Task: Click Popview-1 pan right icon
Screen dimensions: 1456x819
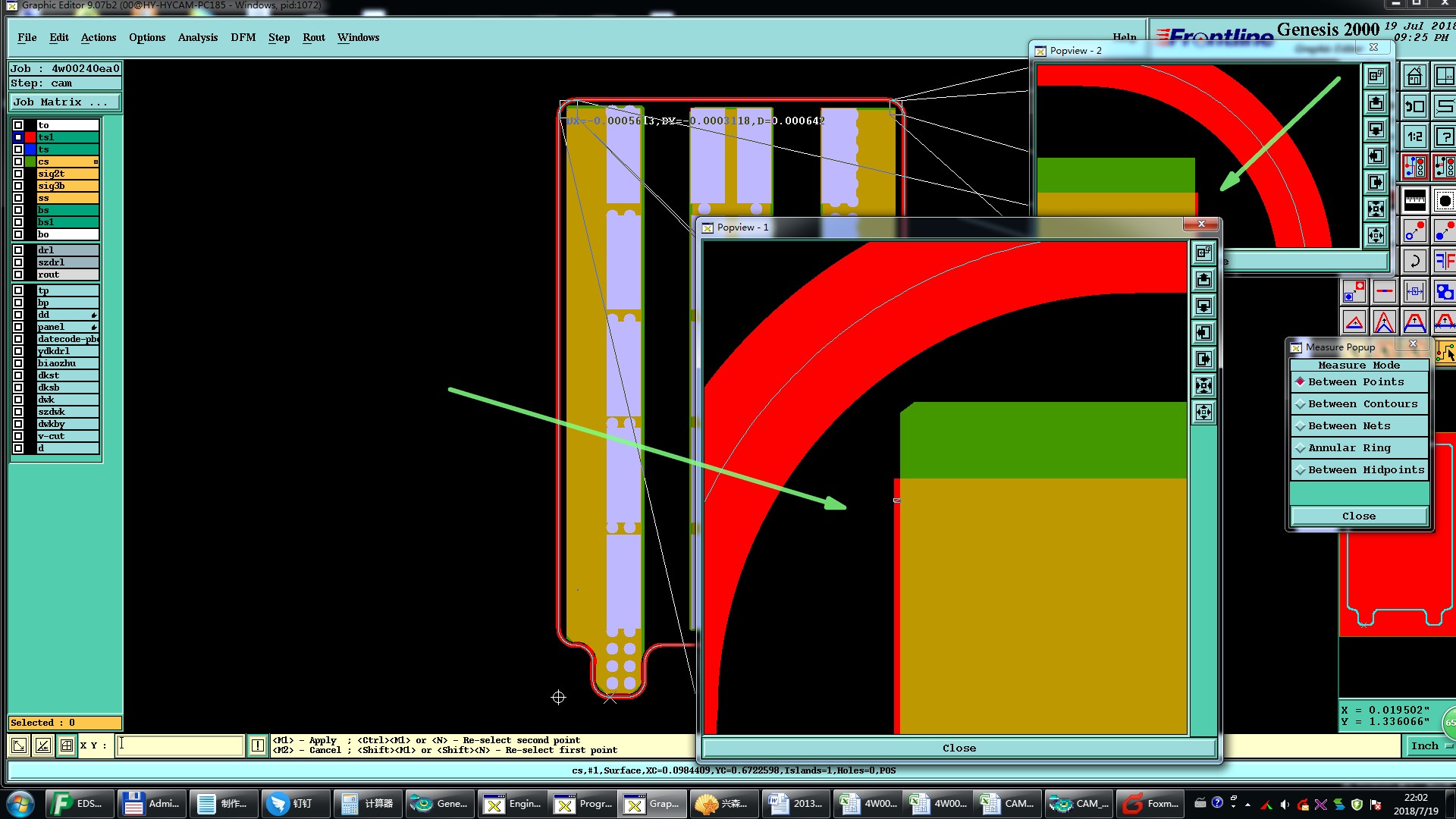Action: coord(1203,359)
